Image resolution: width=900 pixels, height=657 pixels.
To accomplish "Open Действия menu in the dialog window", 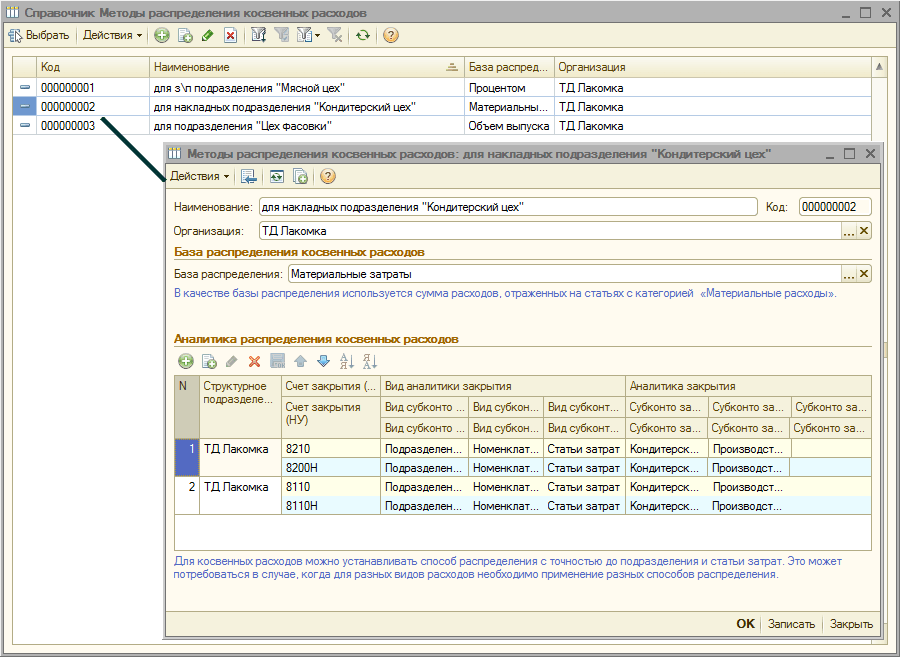I will pyautogui.click(x=199, y=177).
